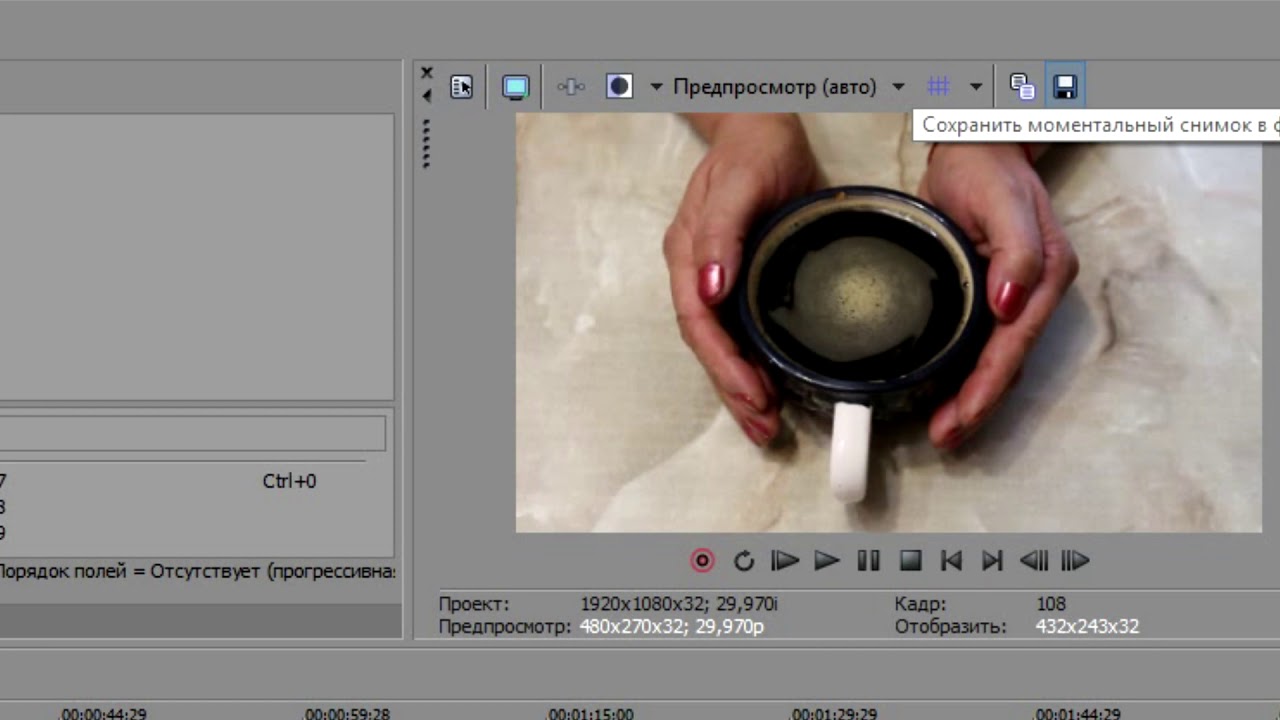This screenshot has height=720, width=1280.
Task: Click the preview value 480x270x32; 29,970p
Action: tap(672, 627)
